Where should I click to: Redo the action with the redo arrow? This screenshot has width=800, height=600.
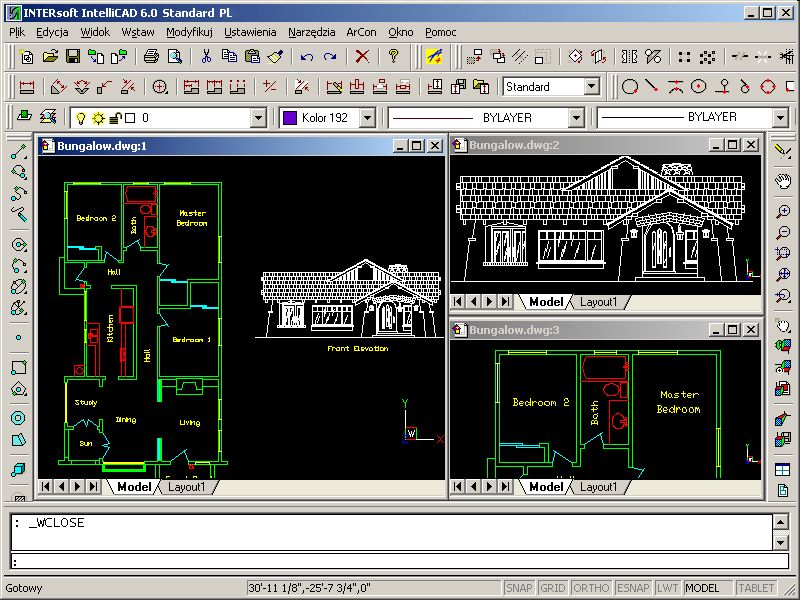[330, 56]
